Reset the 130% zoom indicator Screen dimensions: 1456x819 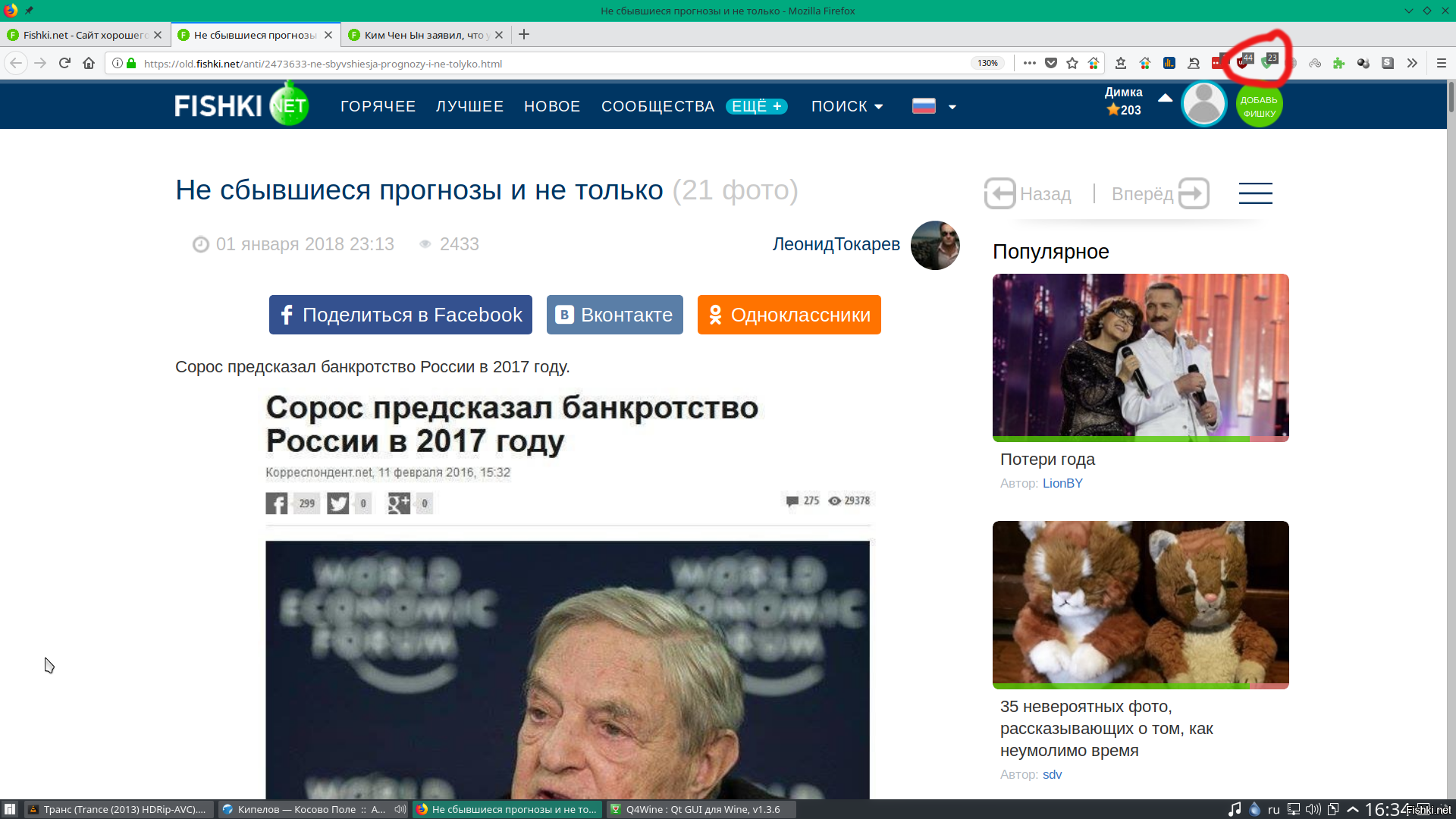[x=987, y=63]
